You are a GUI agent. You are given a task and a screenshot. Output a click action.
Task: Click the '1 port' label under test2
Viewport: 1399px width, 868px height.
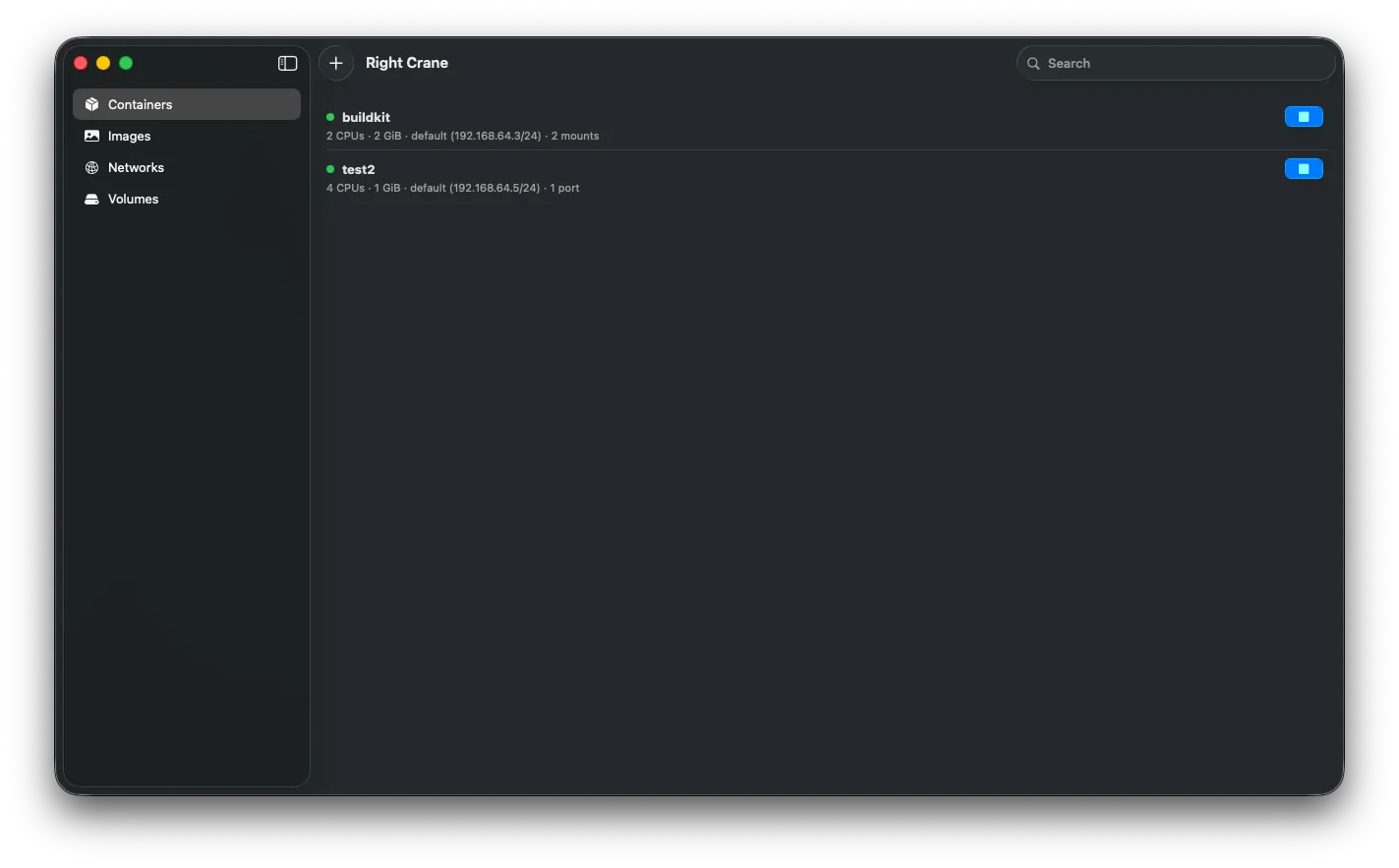[x=564, y=188]
